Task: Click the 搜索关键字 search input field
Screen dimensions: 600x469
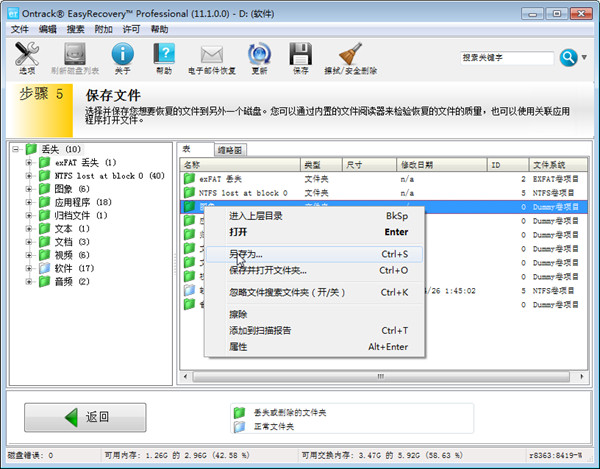Action: point(507,58)
